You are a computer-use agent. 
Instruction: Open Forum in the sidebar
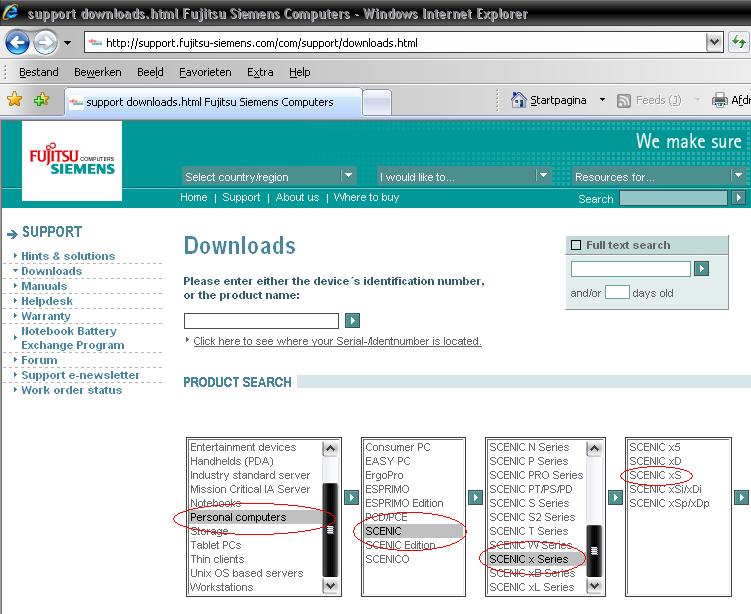39,360
